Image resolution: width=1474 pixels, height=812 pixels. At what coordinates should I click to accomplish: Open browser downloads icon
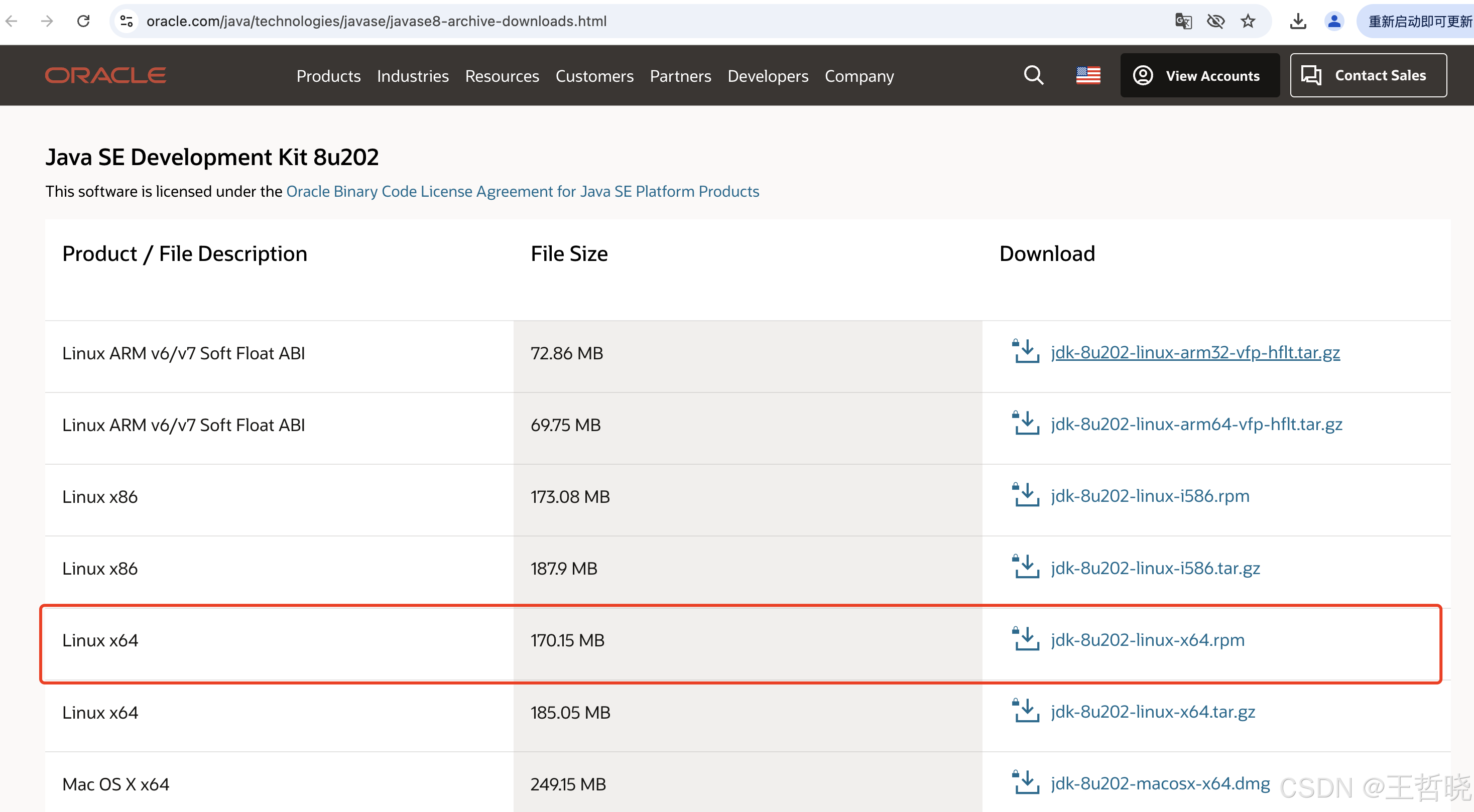click(x=1298, y=22)
